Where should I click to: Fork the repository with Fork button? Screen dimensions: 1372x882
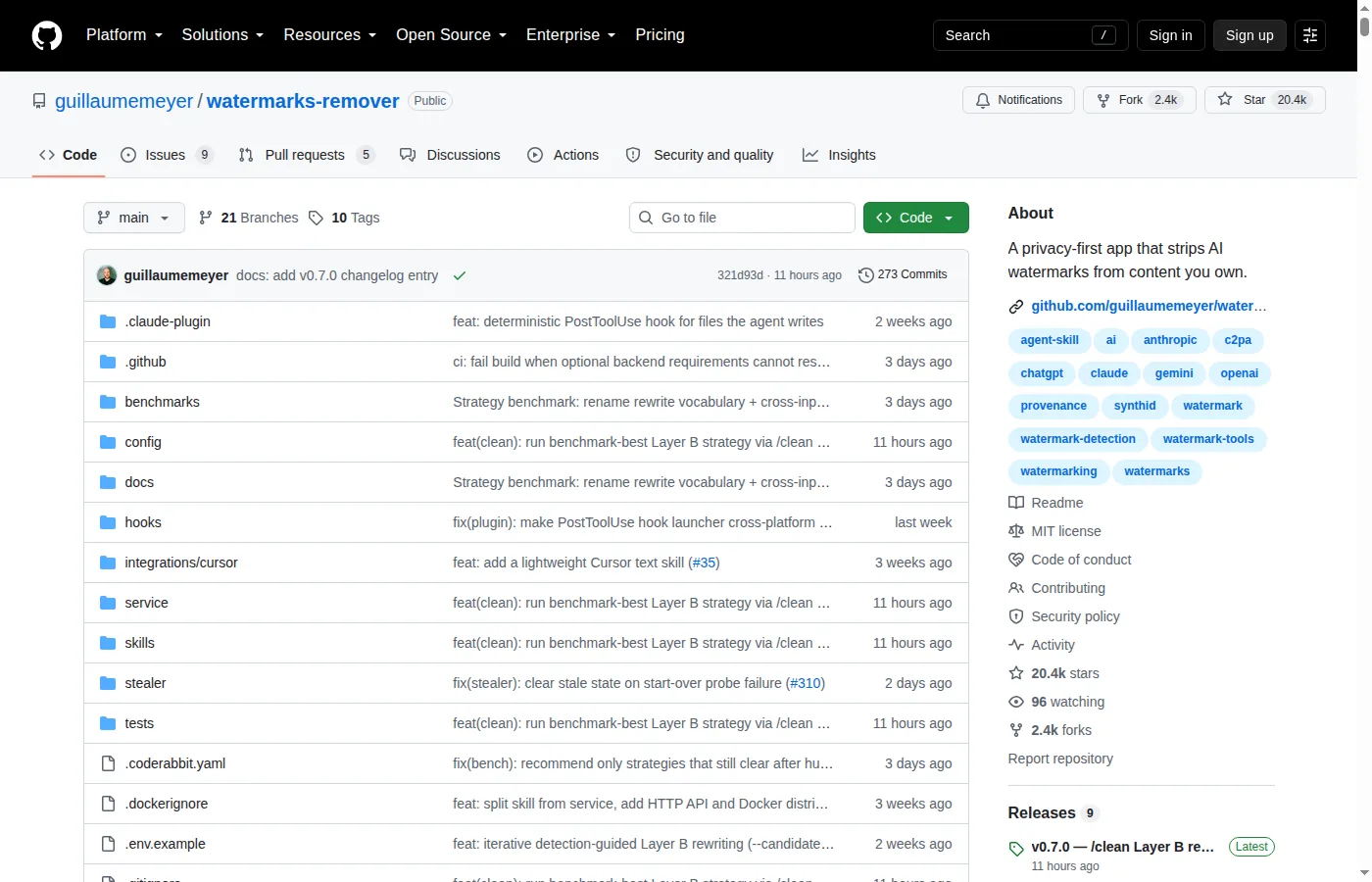click(x=1140, y=100)
